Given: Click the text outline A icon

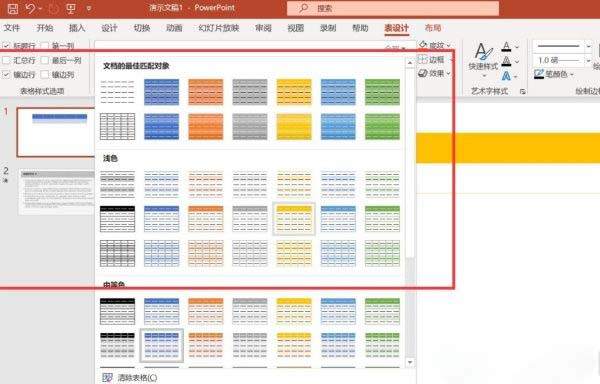Looking at the screenshot, I should point(506,61).
